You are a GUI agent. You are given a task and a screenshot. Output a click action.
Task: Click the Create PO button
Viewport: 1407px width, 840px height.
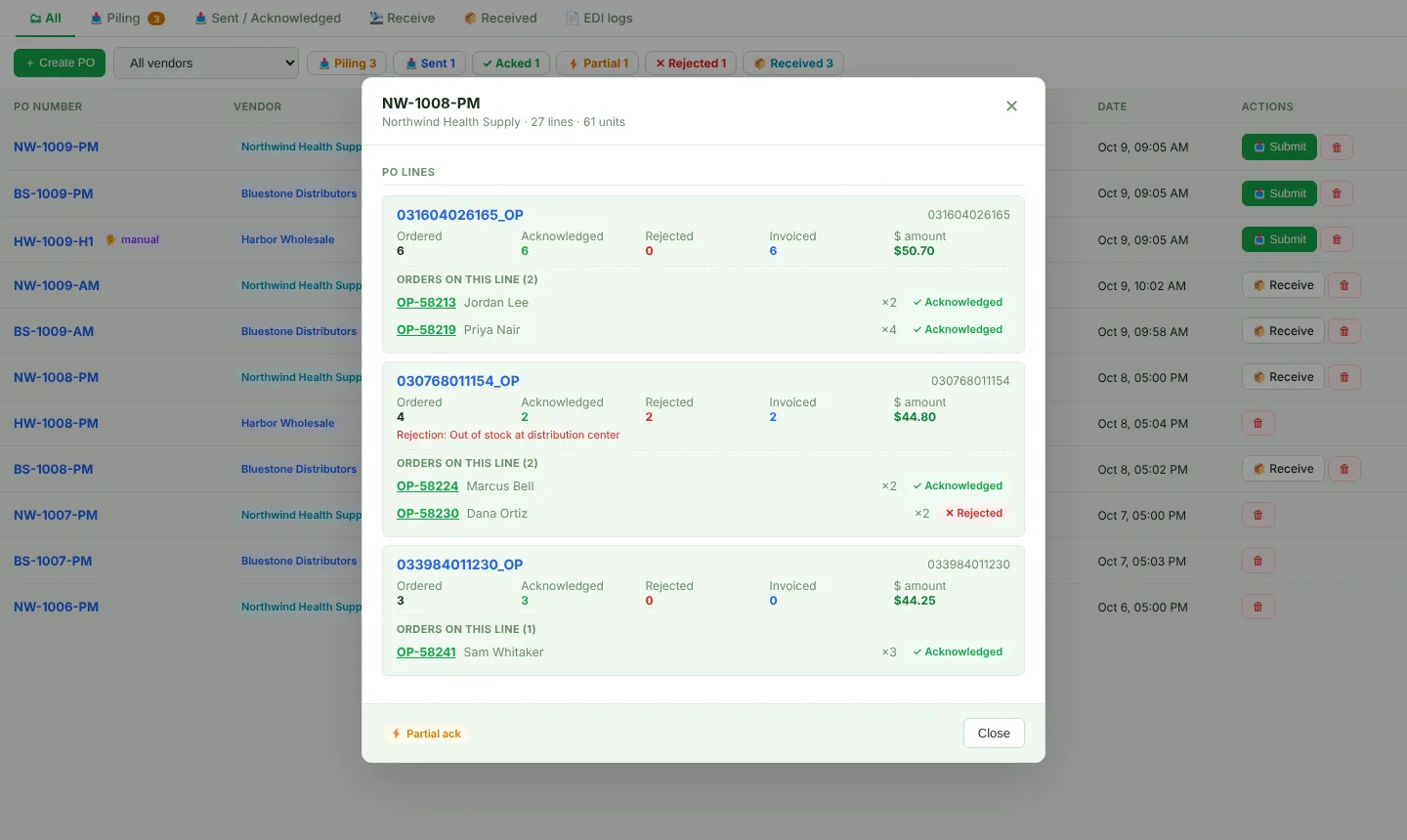[60, 63]
